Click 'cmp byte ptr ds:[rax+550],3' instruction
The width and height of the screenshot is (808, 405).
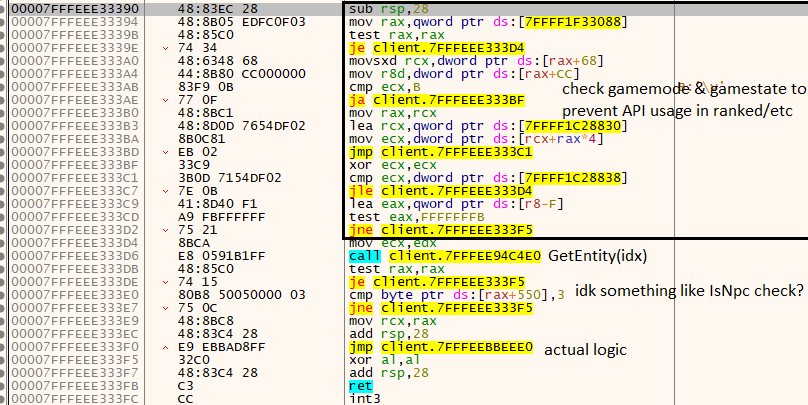click(x=457, y=295)
